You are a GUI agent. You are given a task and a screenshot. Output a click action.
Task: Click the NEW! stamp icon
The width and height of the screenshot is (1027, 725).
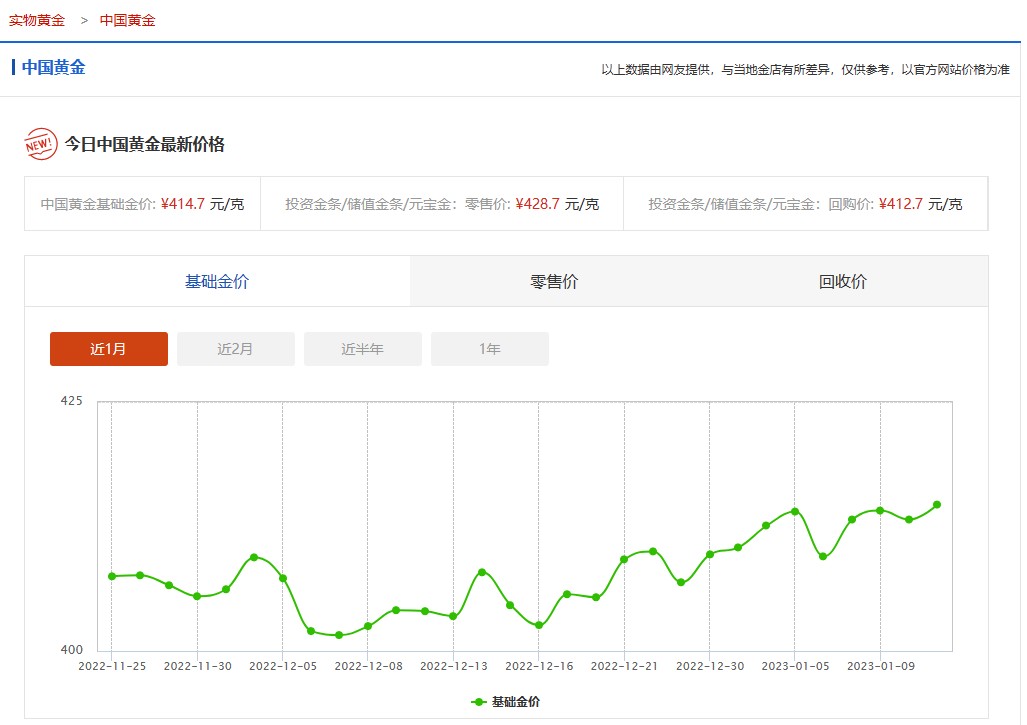tap(41, 144)
